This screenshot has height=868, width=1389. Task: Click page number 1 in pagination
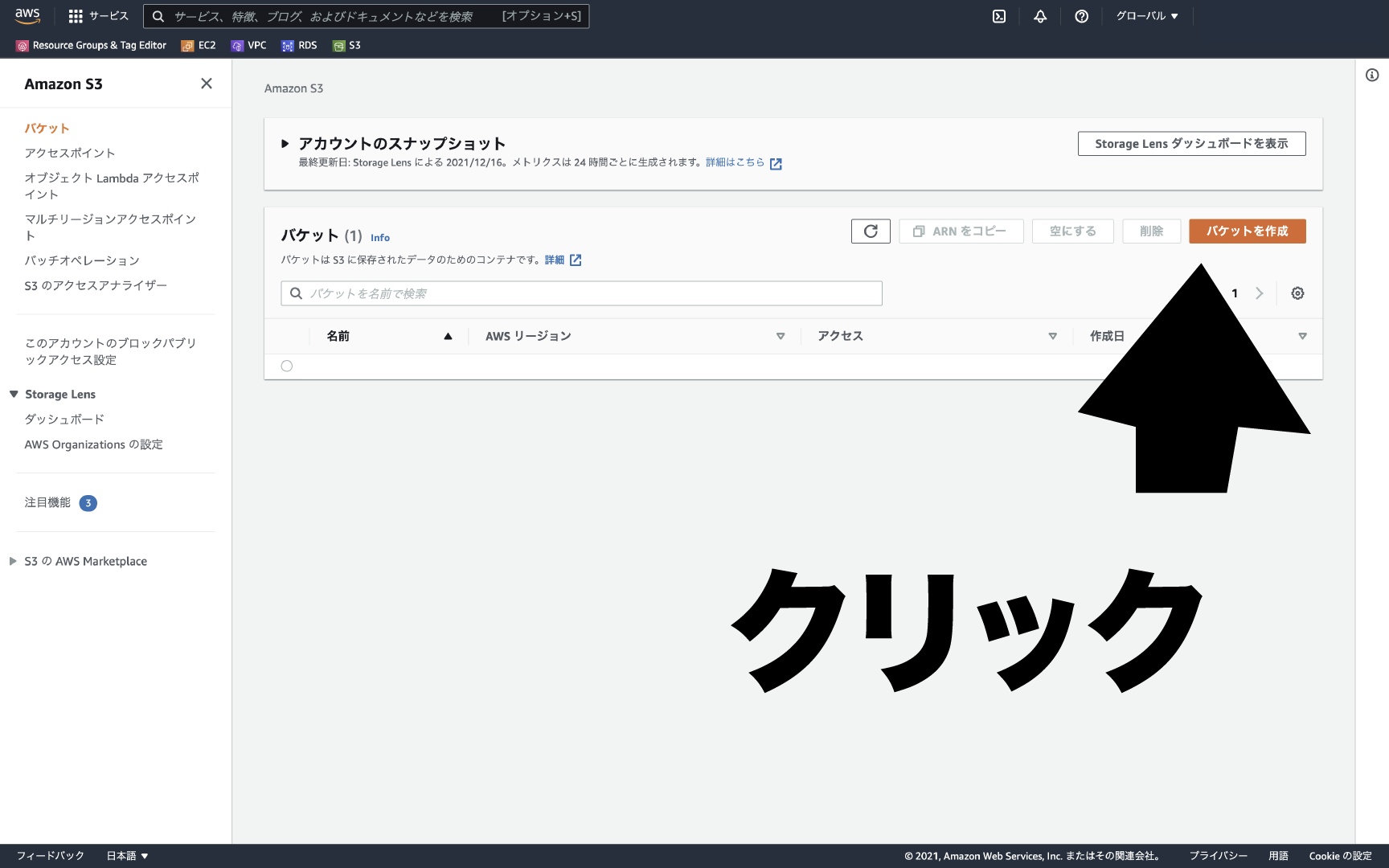point(1235,293)
